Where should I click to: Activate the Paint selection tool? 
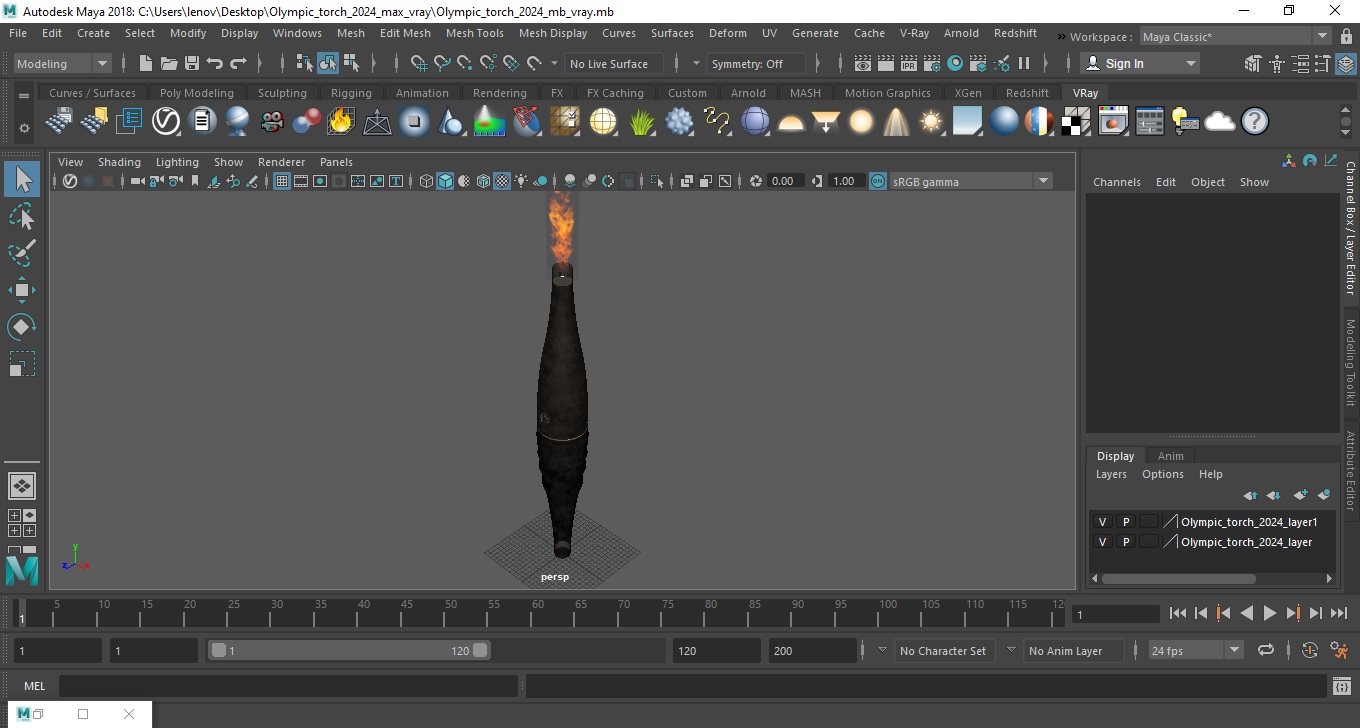22,253
